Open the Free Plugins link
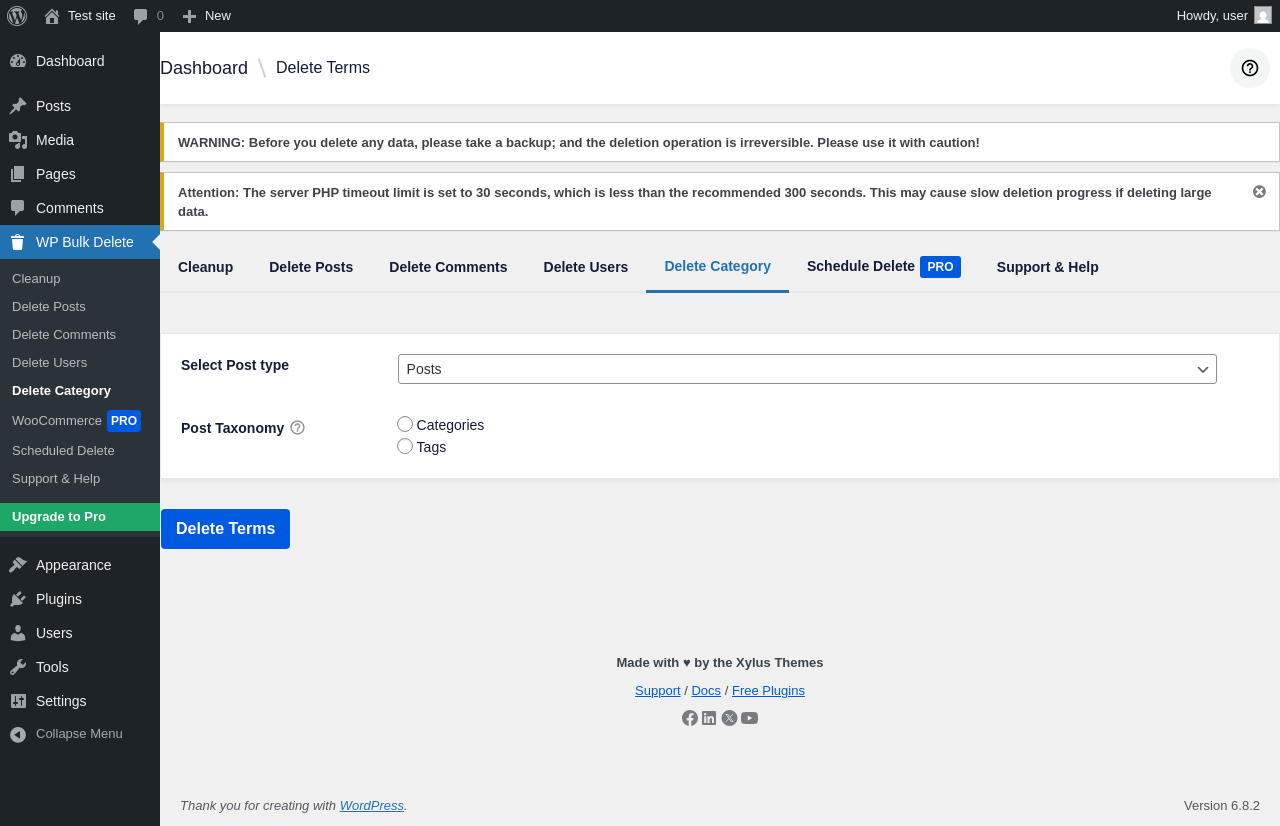 click(x=768, y=691)
